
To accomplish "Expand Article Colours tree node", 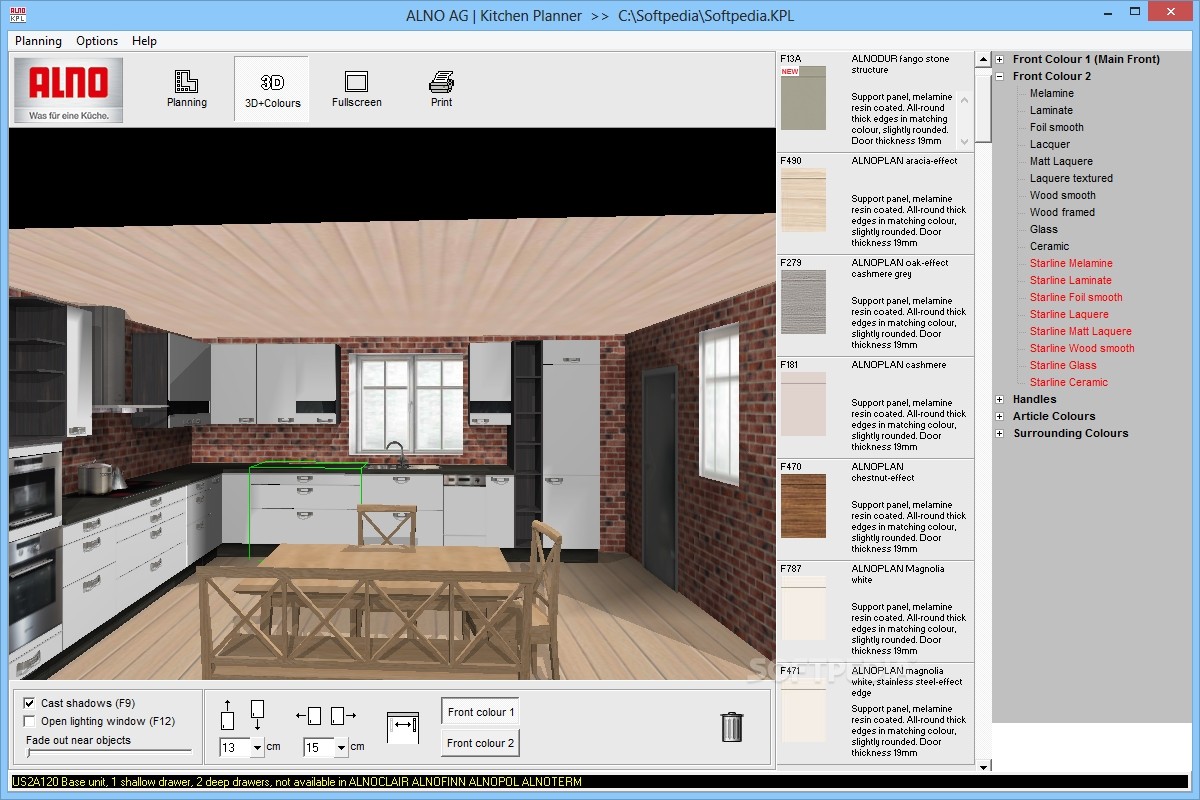I will pos(999,416).
